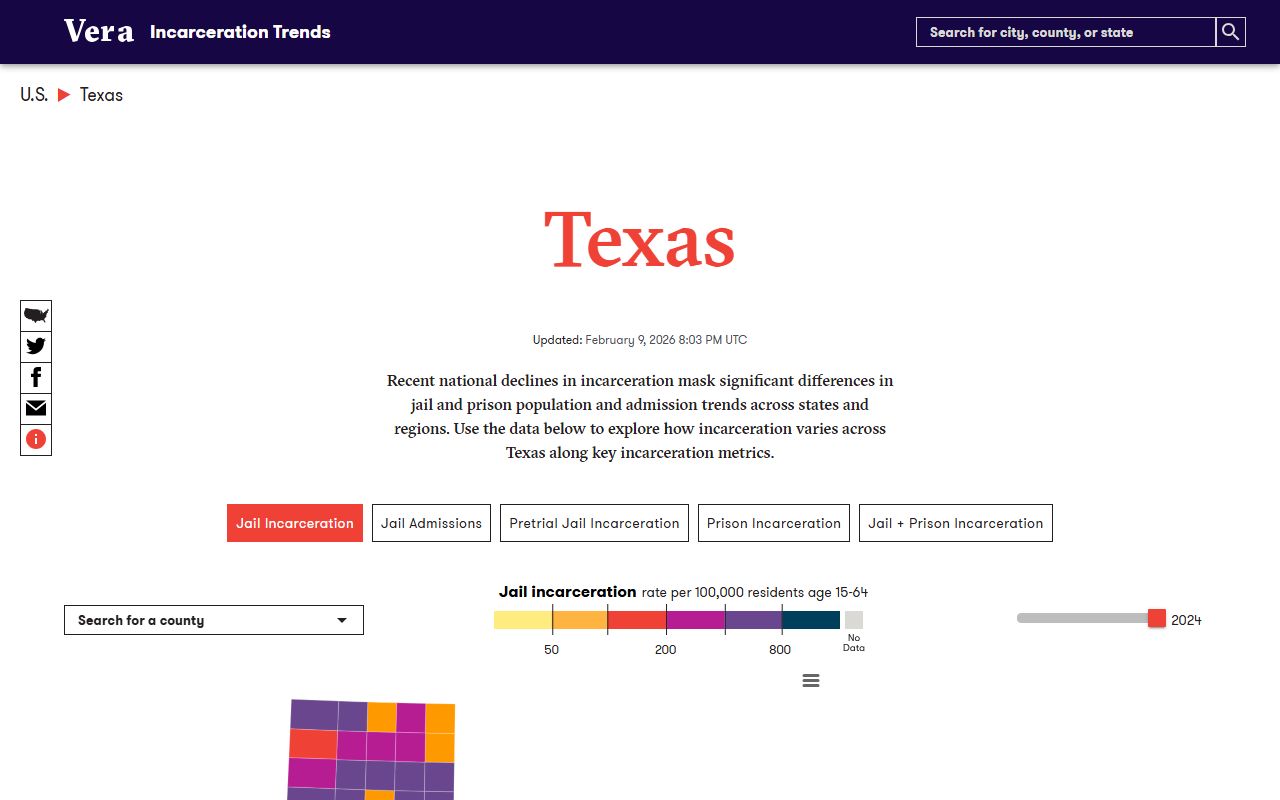
Task: Switch to Pretrial Jail Incarceration tab
Action: tap(594, 523)
